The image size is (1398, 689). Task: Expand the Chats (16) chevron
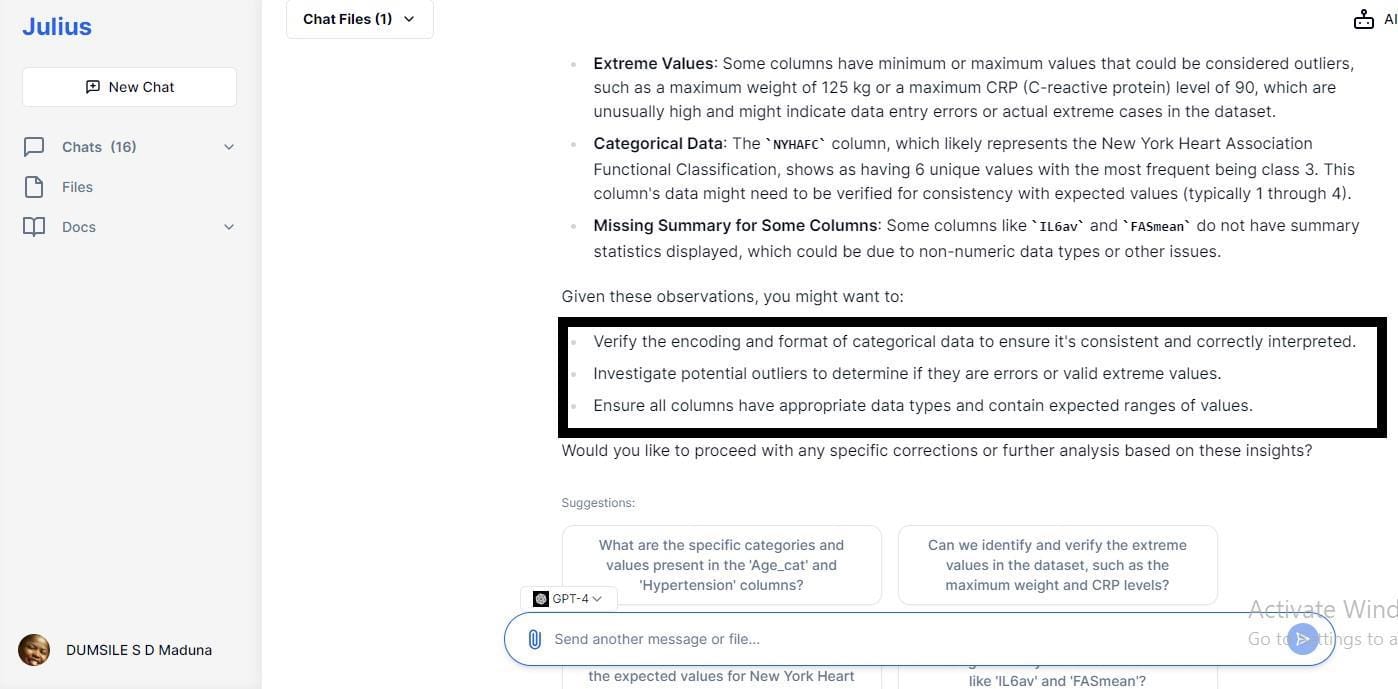(x=229, y=147)
